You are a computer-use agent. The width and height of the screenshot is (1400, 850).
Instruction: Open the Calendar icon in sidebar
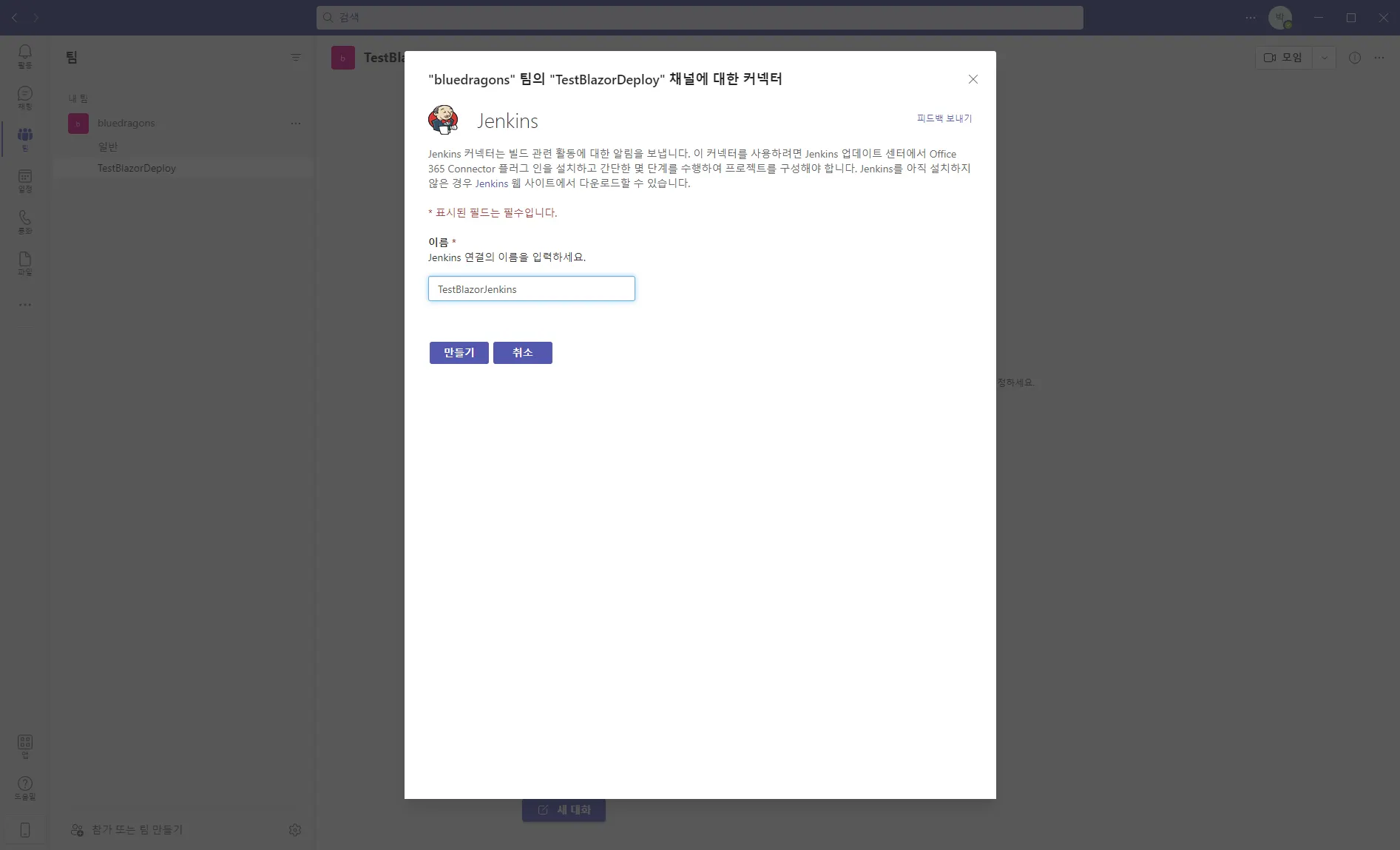25,181
